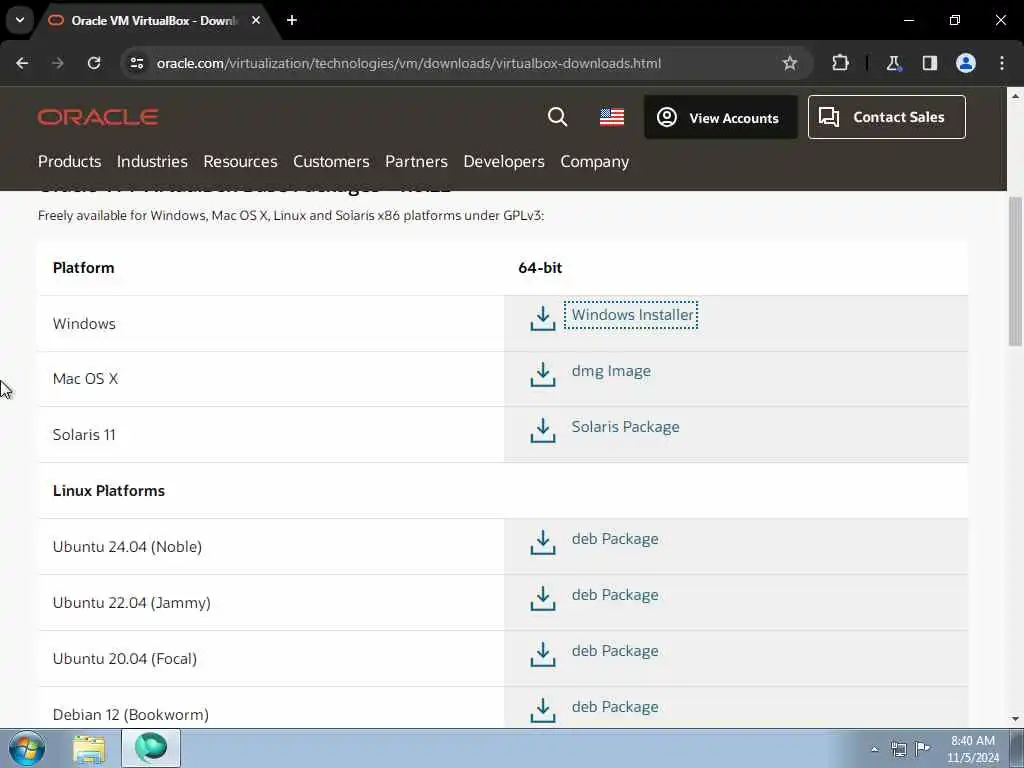Open Oracle site search magnifier
The image size is (1024, 768).
[x=557, y=117]
